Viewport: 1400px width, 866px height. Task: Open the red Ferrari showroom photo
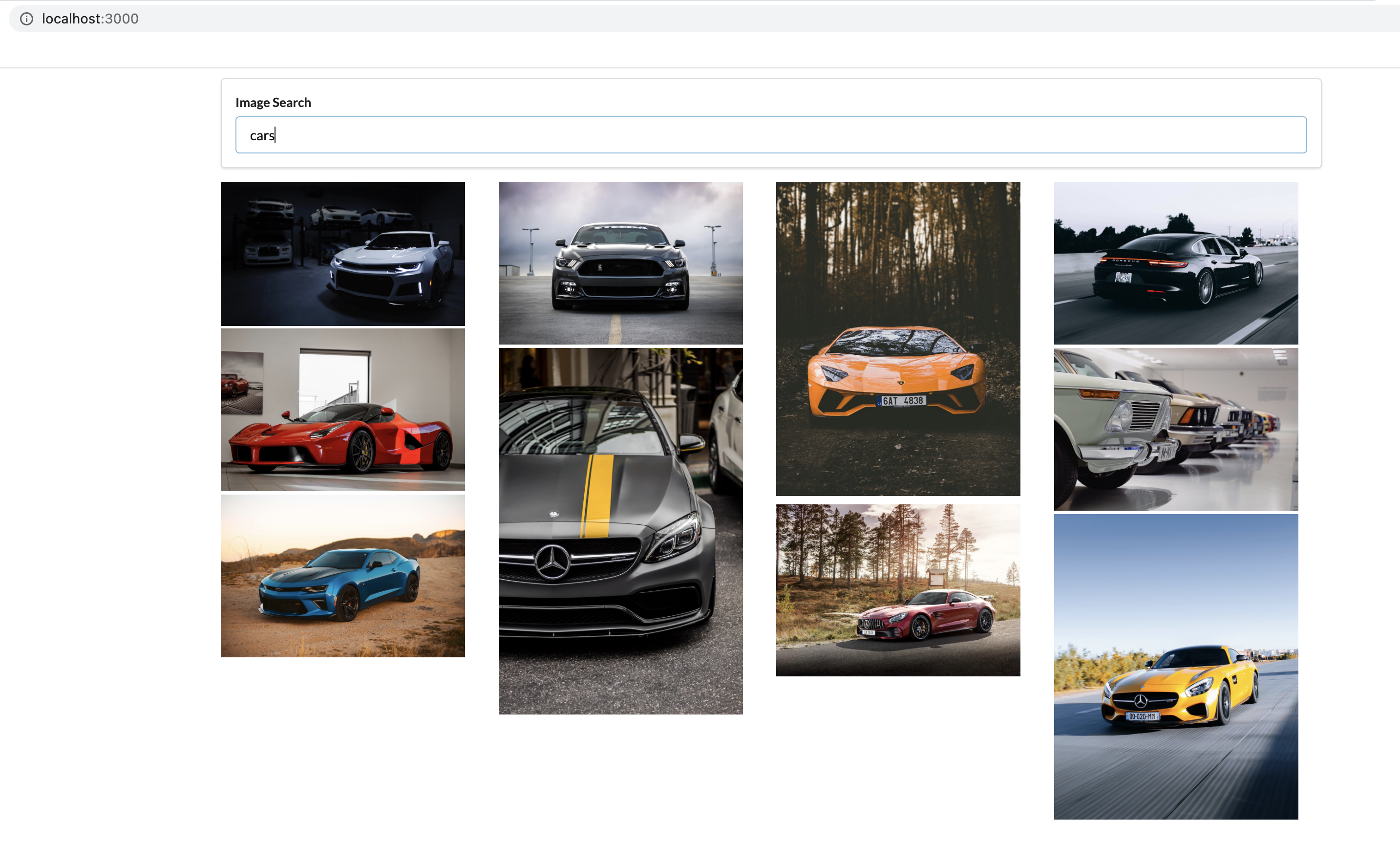pos(343,410)
